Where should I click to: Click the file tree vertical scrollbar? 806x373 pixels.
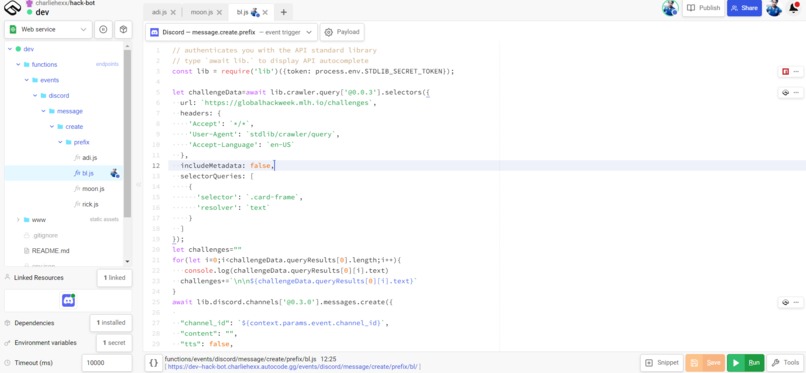[x=127, y=134]
